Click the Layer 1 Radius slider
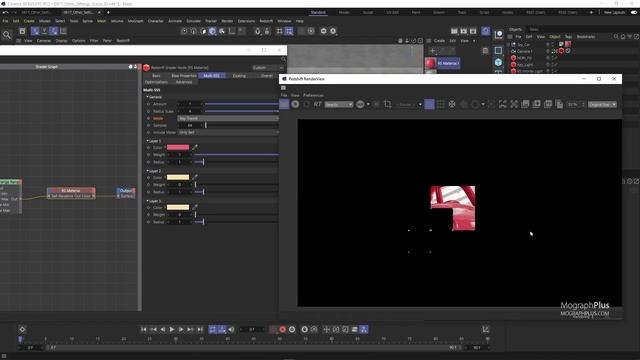640x360 pixels. 237,162
